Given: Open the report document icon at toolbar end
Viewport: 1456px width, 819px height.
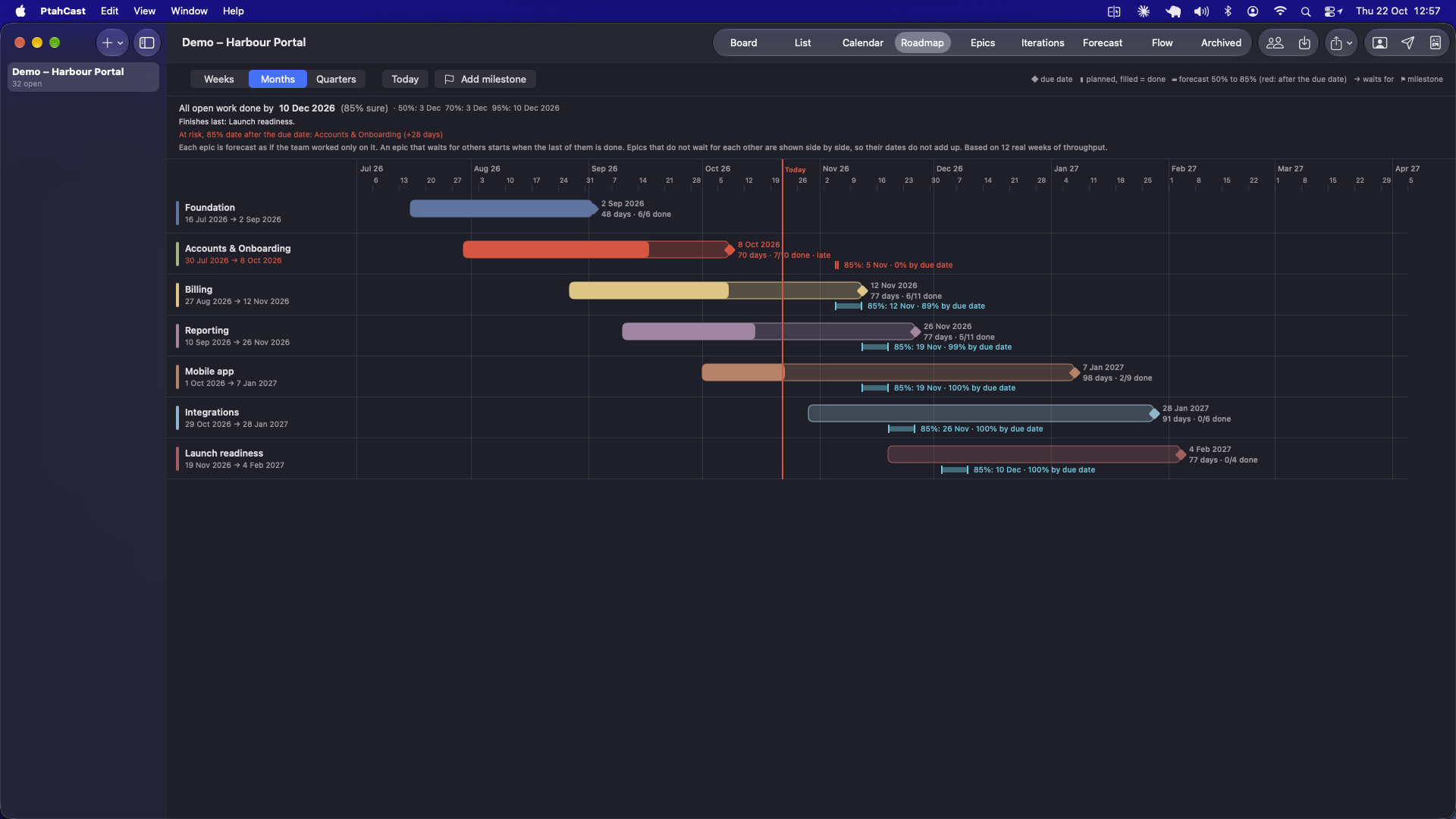Looking at the screenshot, I should click(1436, 43).
